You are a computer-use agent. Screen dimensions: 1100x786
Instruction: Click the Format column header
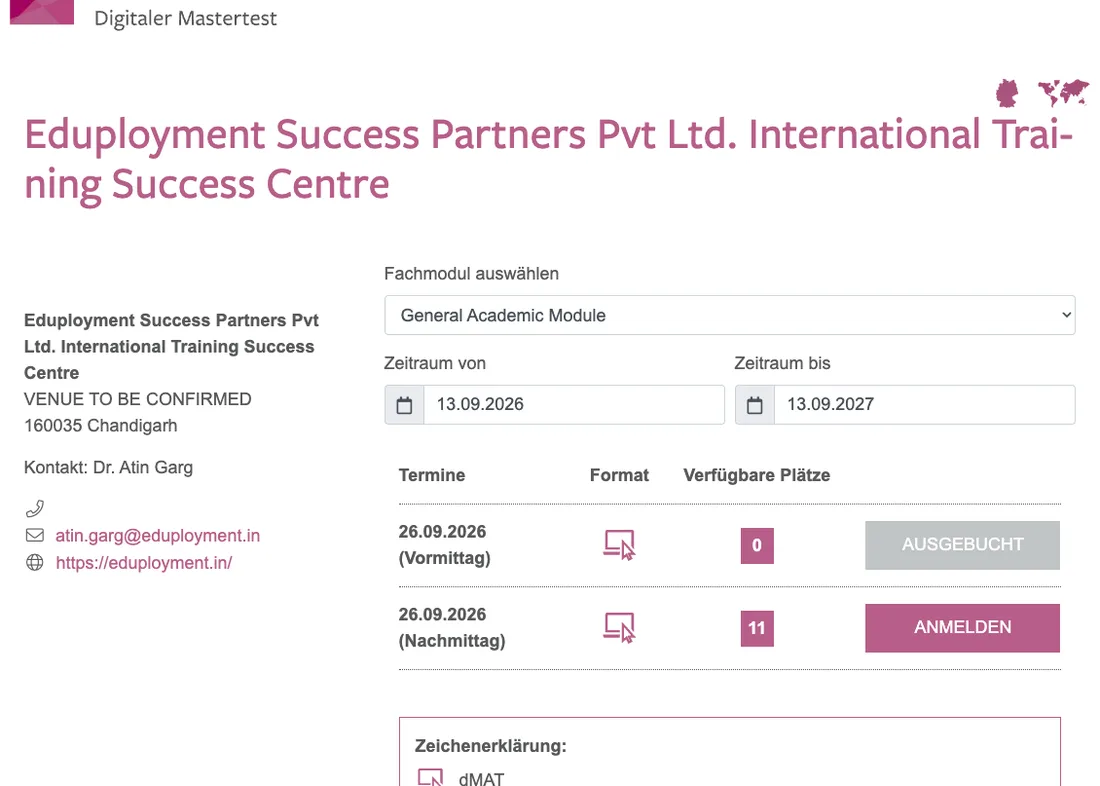click(x=619, y=475)
